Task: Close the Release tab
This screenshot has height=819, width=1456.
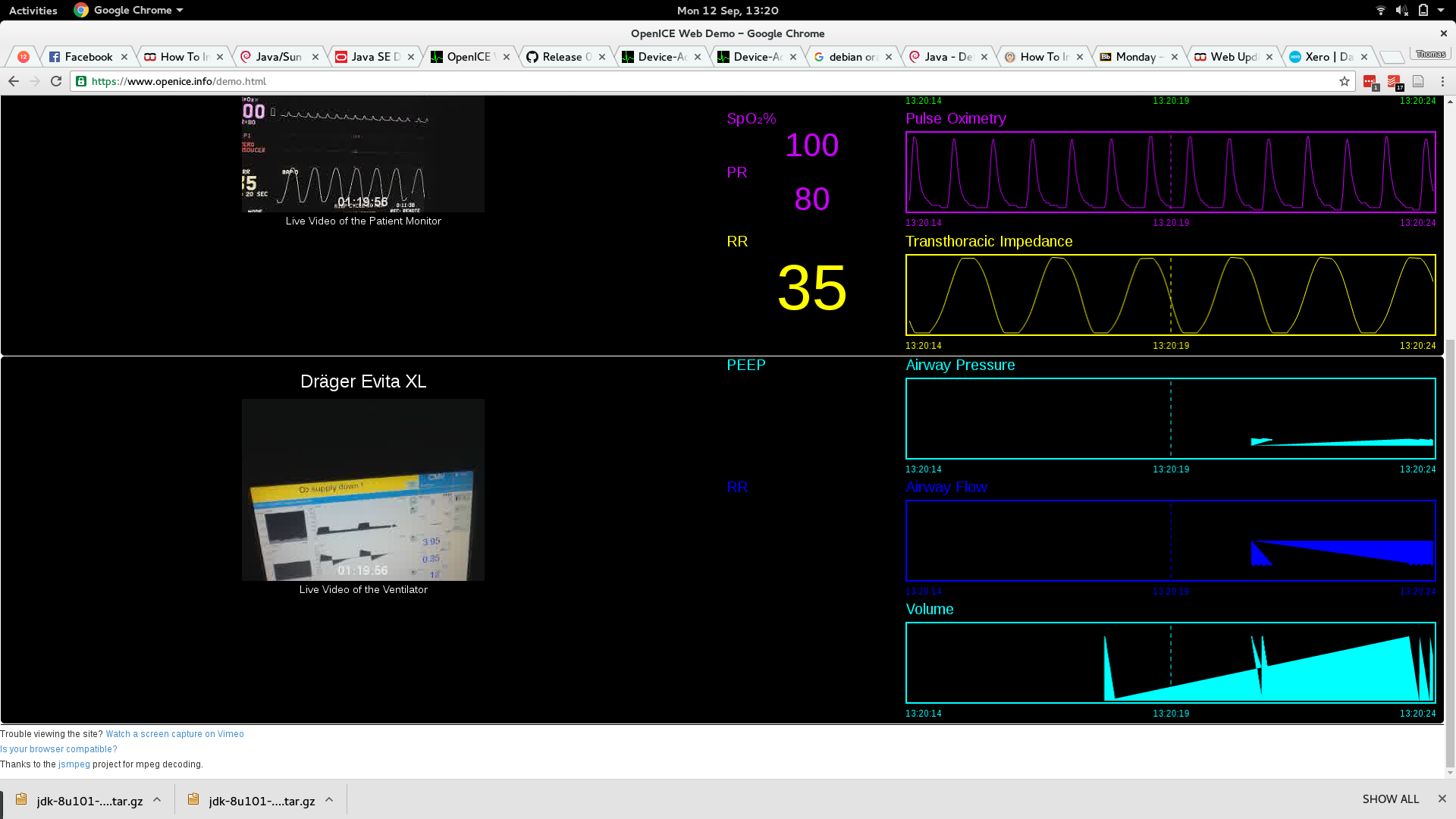Action: [602, 57]
